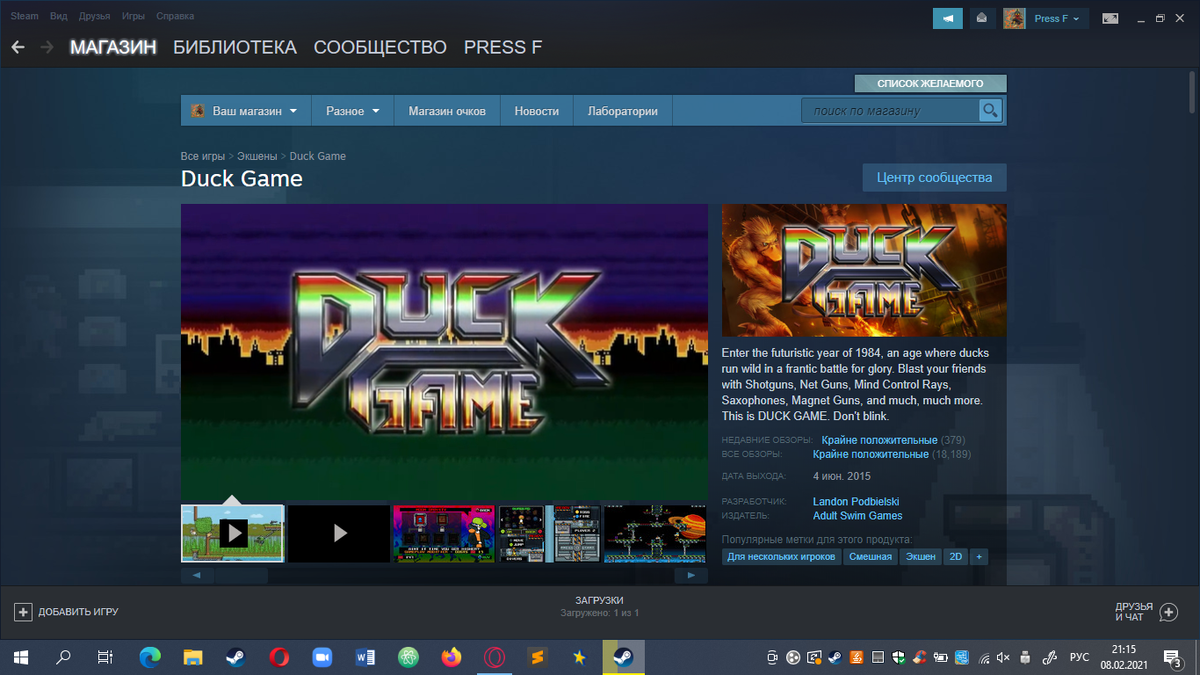The height and width of the screenshot is (675, 1200).
Task: Click the Add Game plus icon
Action: pos(23,611)
